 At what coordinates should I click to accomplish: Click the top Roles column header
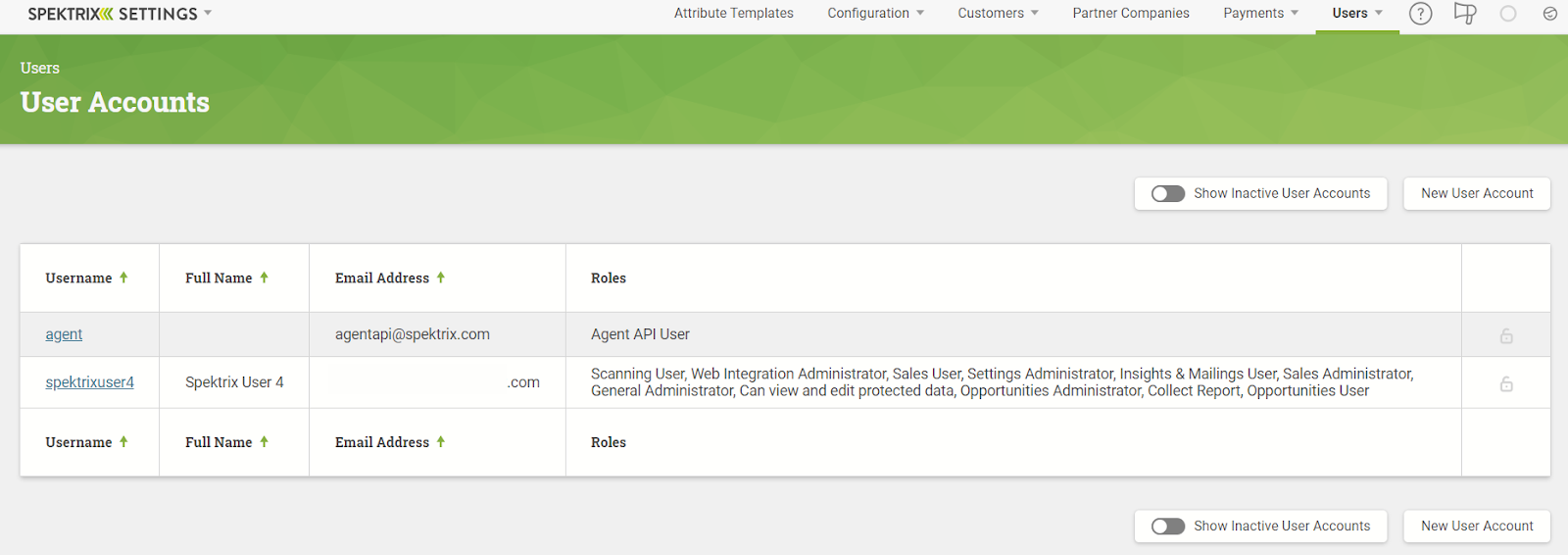tap(609, 278)
